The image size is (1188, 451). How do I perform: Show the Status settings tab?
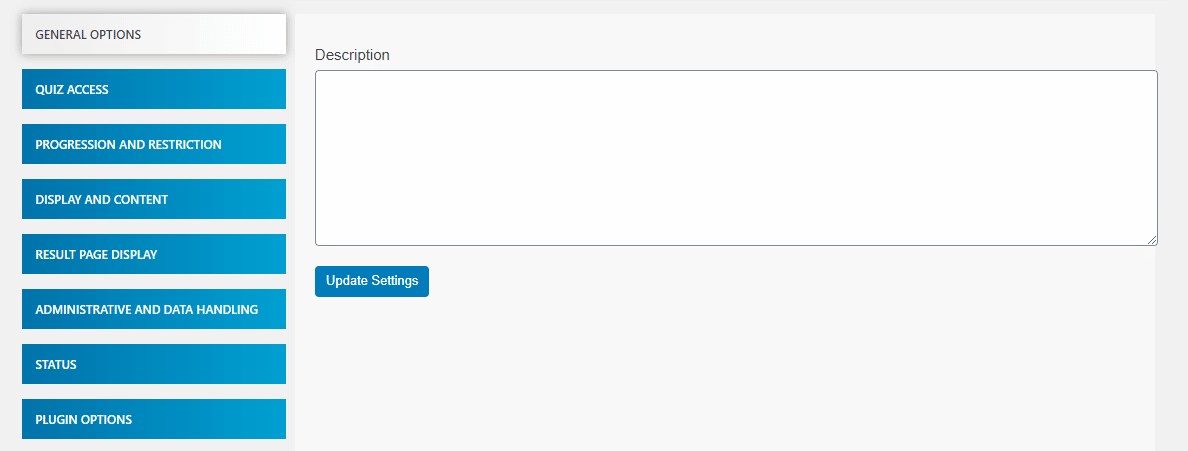coord(154,364)
